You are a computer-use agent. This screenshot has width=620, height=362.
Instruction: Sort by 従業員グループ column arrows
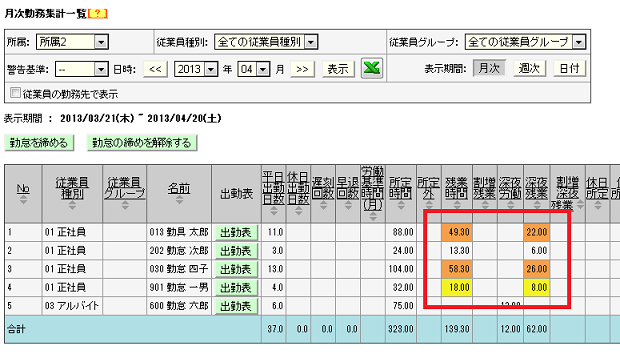tap(125, 205)
